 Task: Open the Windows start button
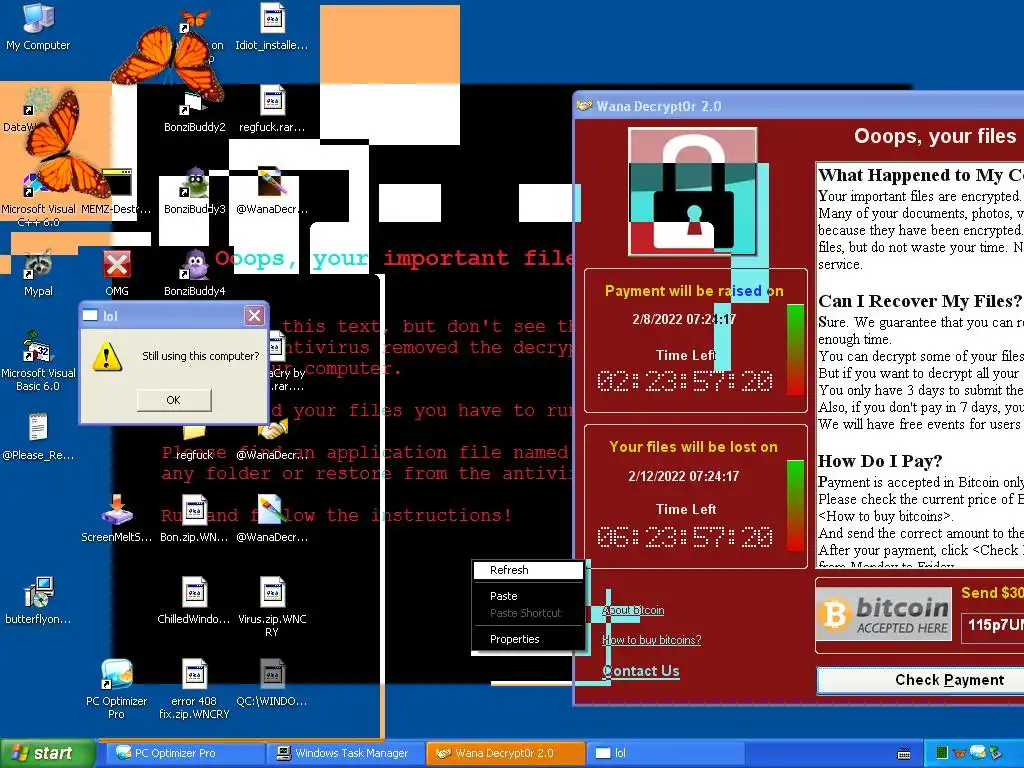click(47, 753)
